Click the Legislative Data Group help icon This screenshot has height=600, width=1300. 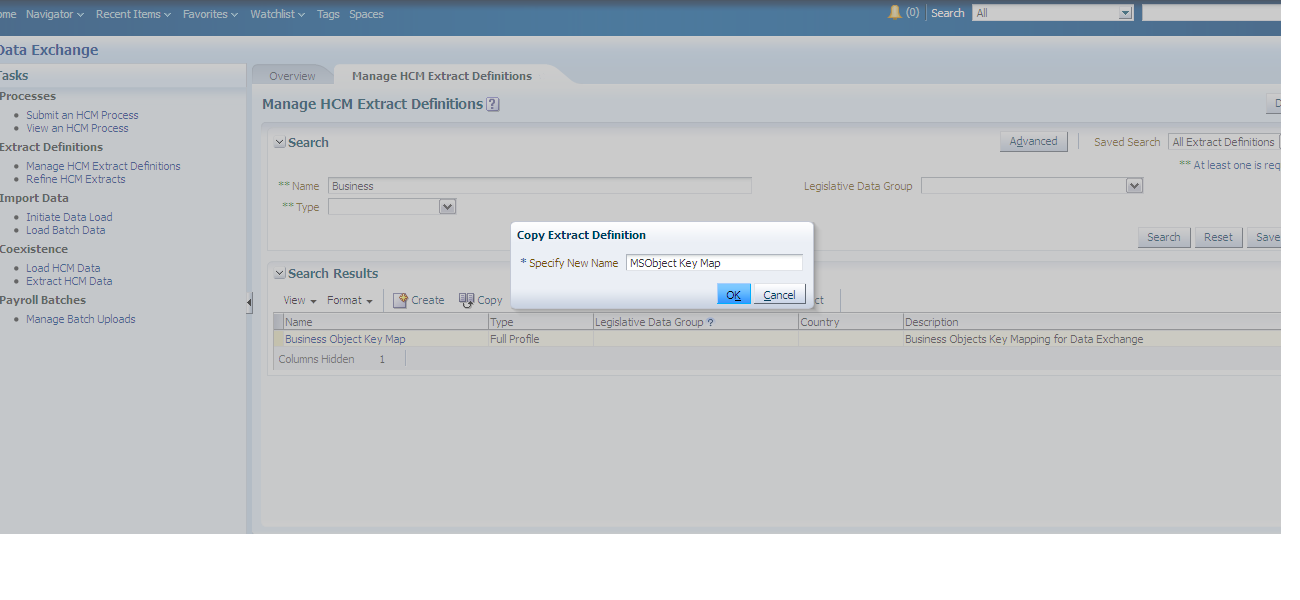coord(710,321)
